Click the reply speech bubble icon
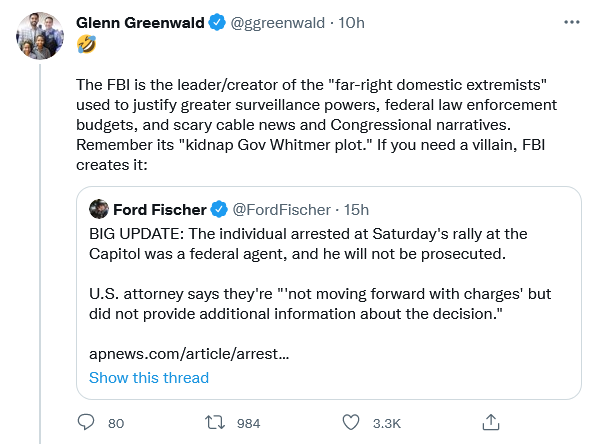This screenshot has width=598, height=444. coord(86,422)
